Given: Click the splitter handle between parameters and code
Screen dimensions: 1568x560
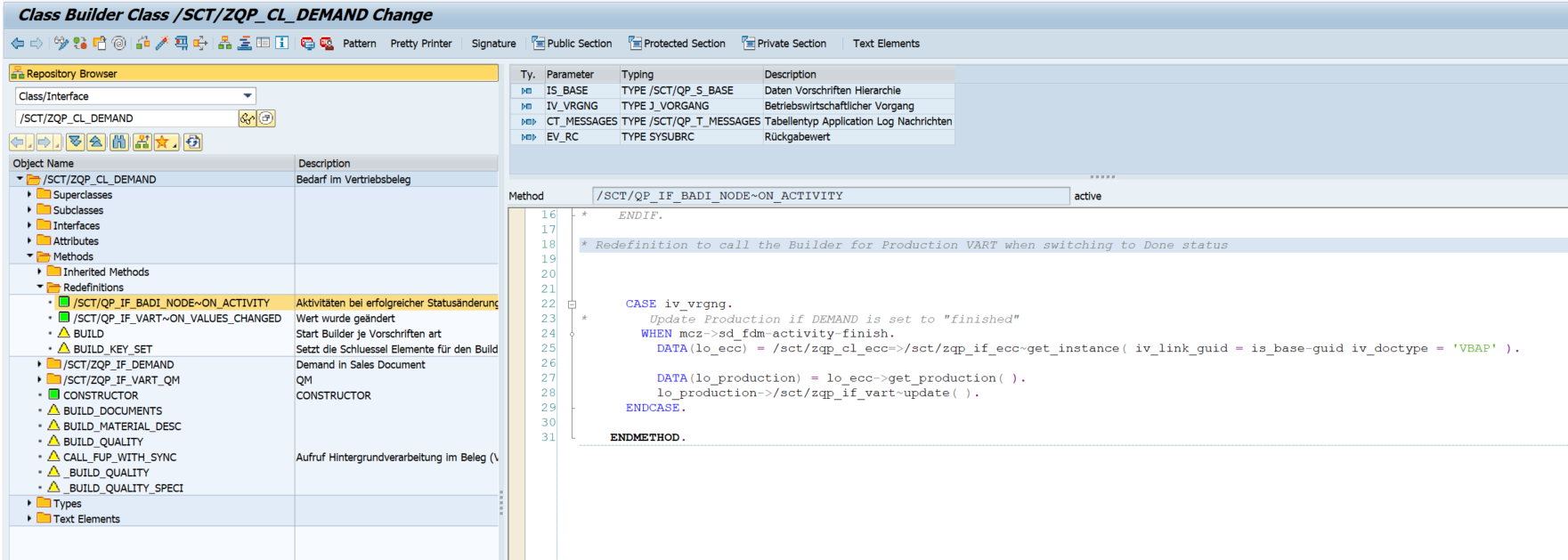Looking at the screenshot, I should 1101,176.
